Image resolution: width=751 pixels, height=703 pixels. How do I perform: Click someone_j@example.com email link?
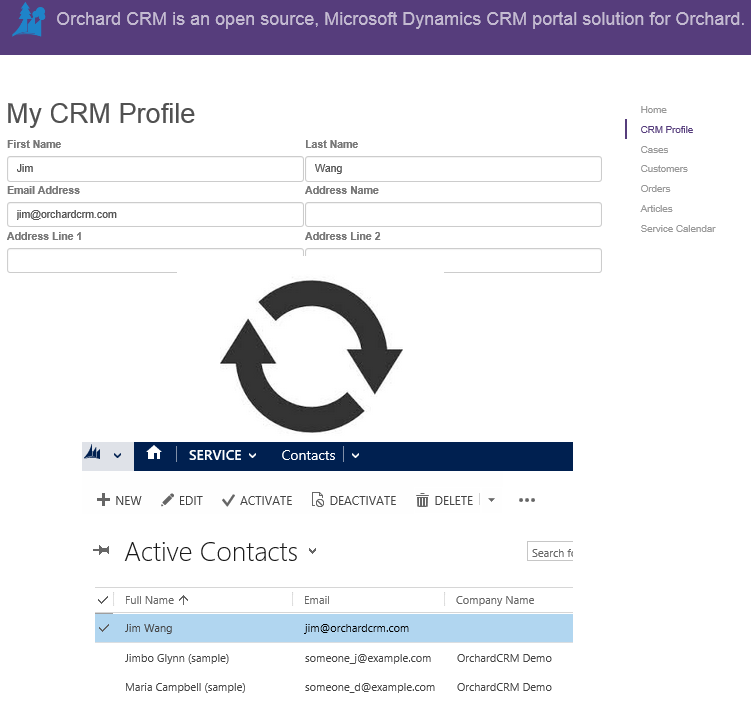[x=368, y=658]
